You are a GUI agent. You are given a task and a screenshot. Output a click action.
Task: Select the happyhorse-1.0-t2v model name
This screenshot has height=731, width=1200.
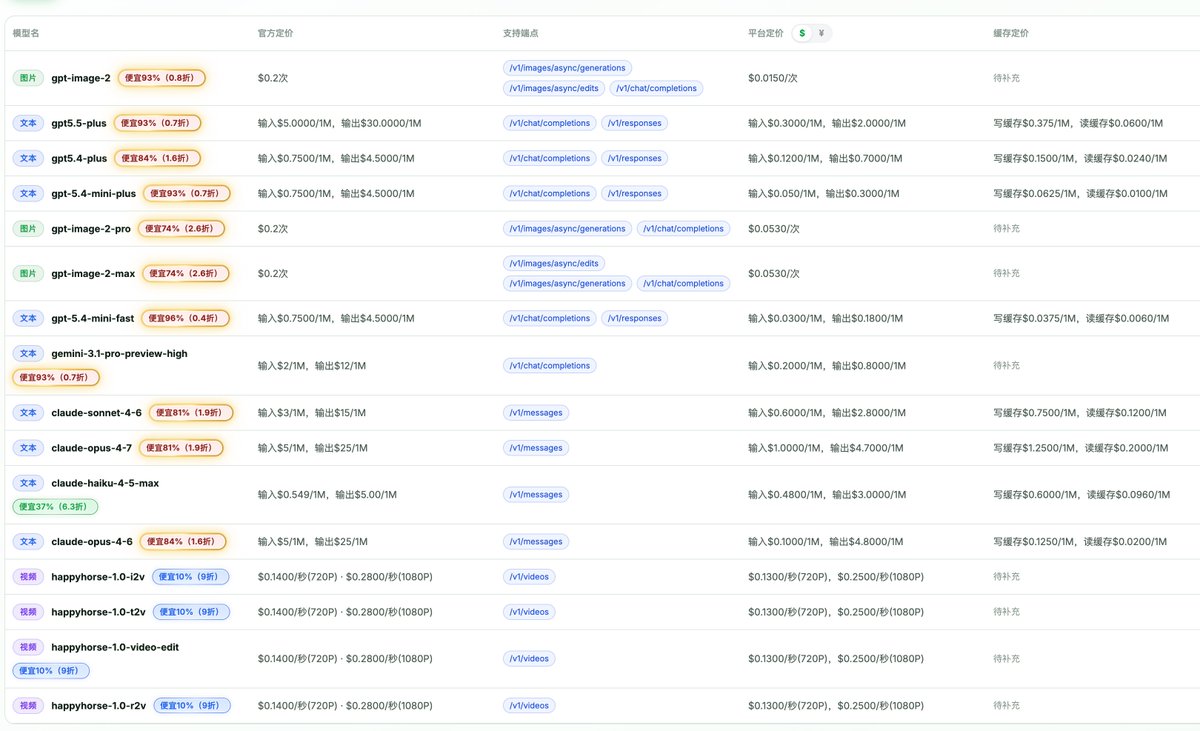click(x=98, y=611)
